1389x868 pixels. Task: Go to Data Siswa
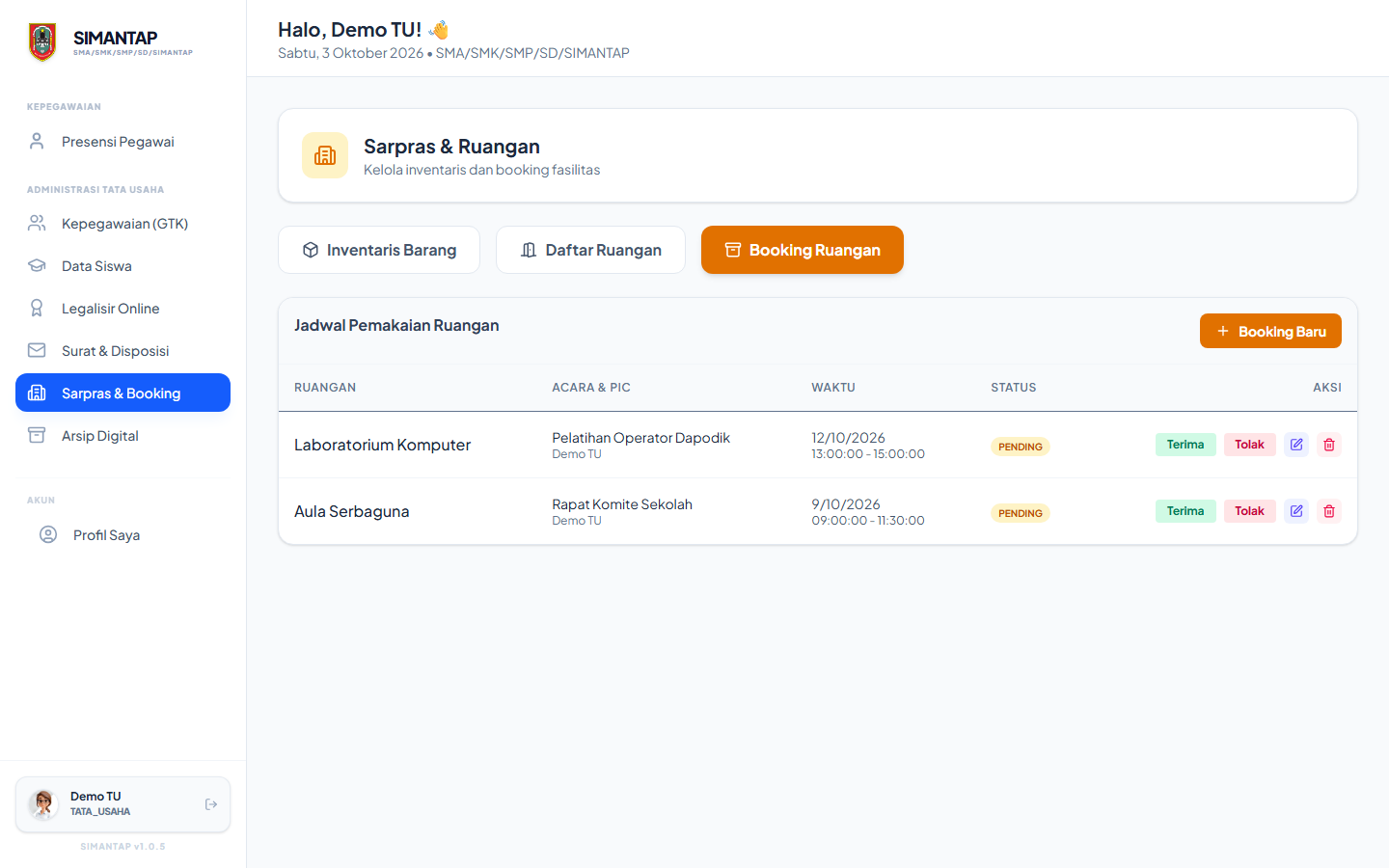pos(123,266)
